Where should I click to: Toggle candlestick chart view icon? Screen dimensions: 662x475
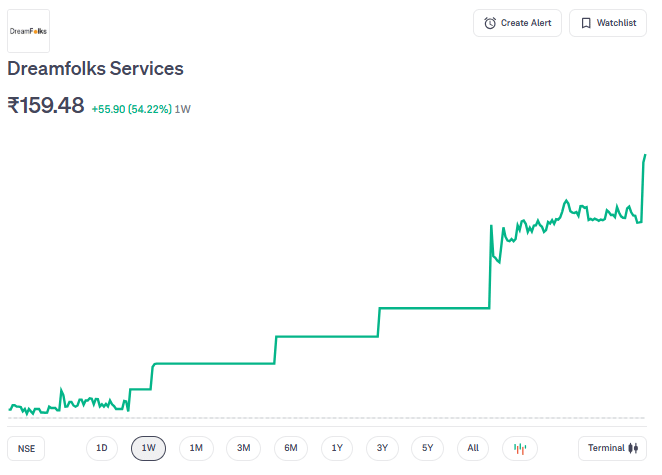click(519, 448)
